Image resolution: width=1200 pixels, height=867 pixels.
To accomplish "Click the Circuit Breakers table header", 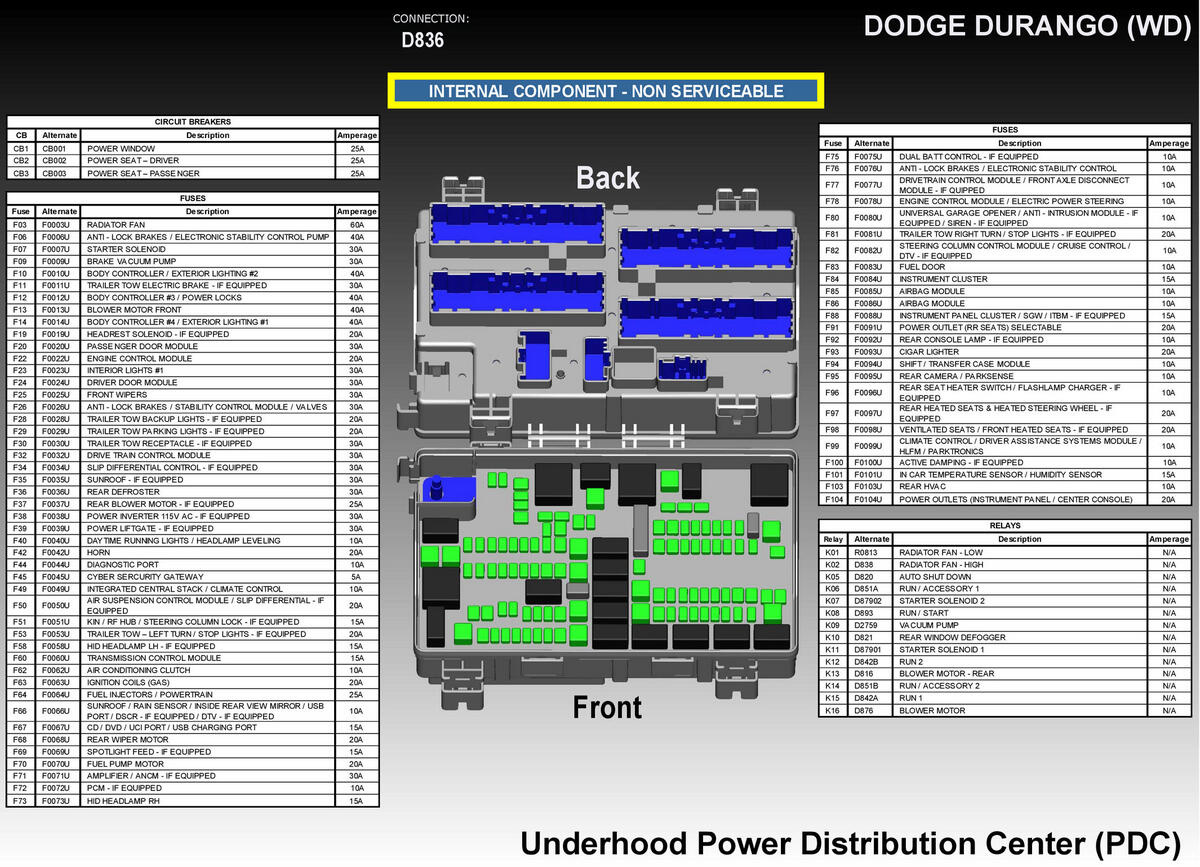I will 193,122.
